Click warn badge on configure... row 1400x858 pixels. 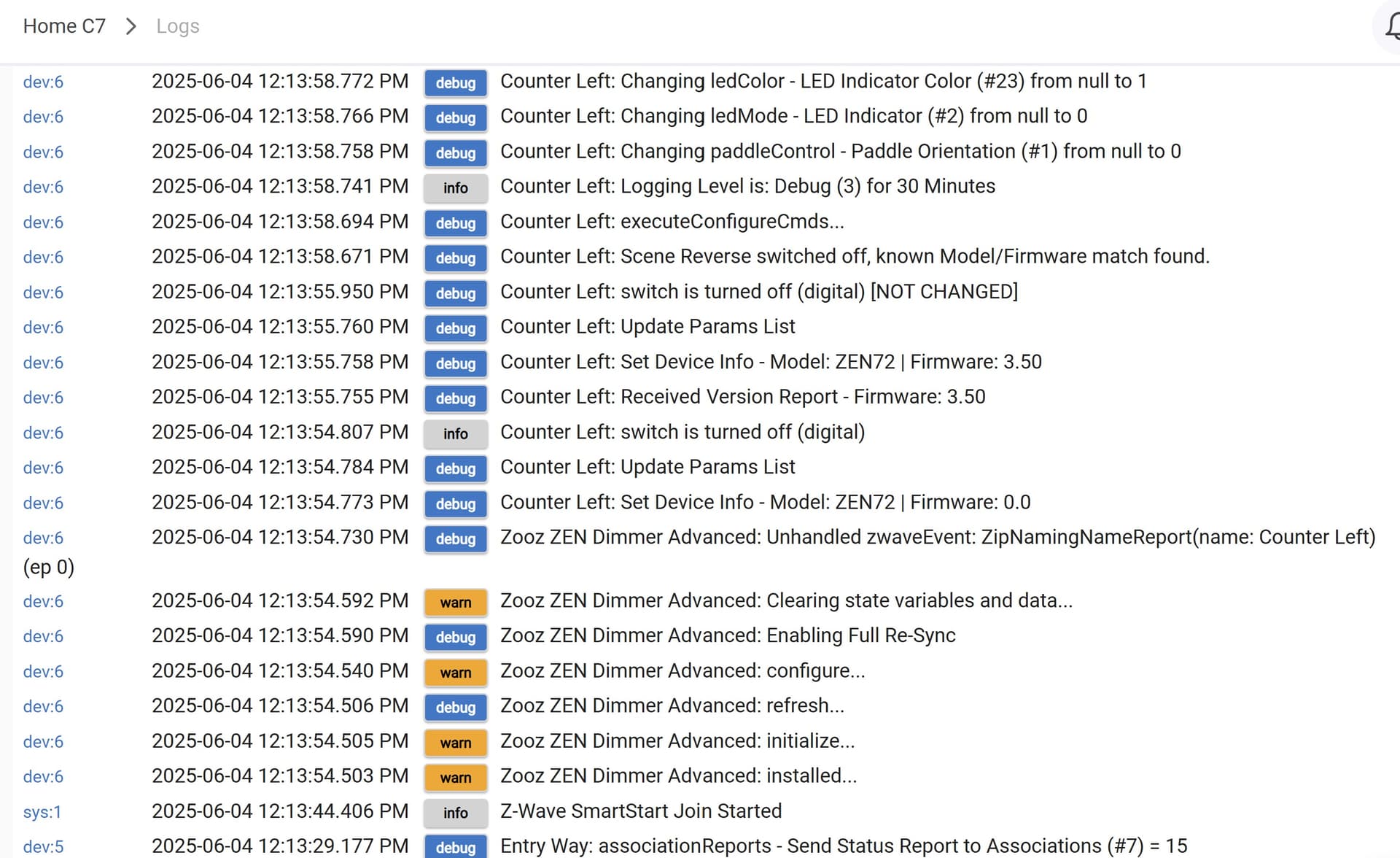tap(456, 672)
